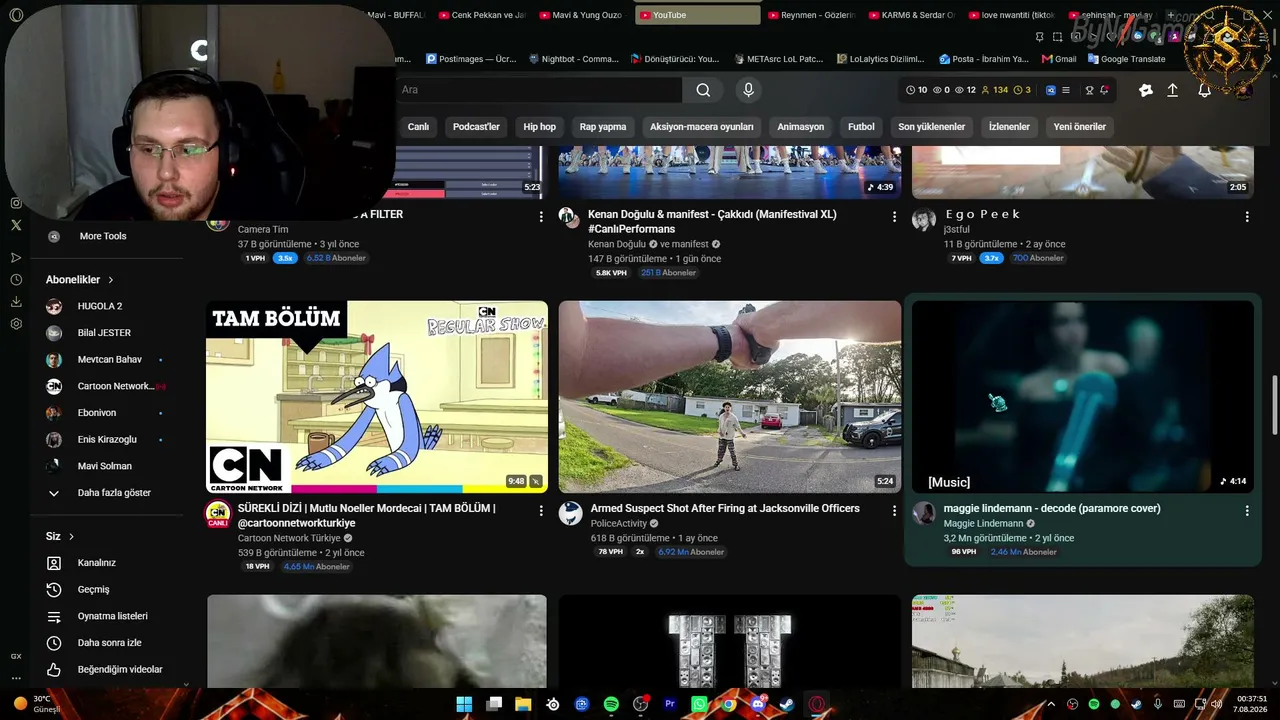Open the Gmail bookmark

(x=1059, y=59)
